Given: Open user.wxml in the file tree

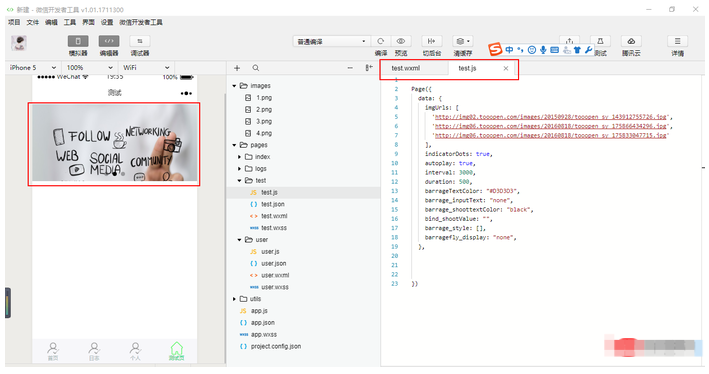Looking at the screenshot, I should click(275, 275).
